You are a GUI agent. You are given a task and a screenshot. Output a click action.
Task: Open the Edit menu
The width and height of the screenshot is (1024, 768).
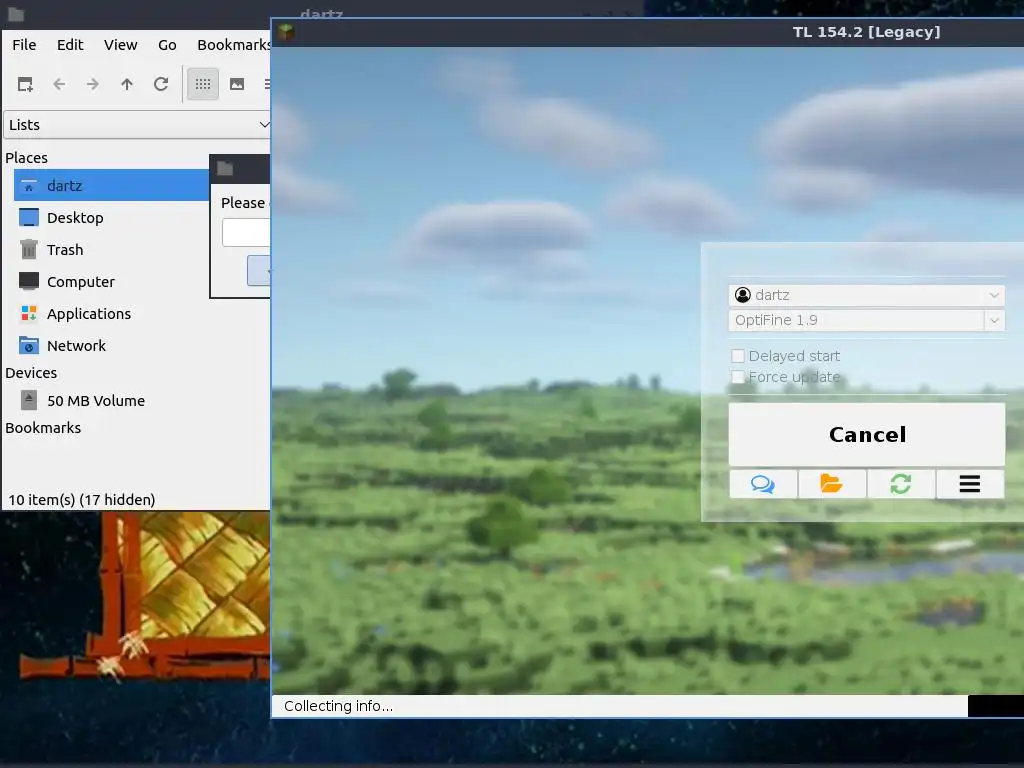(70, 44)
